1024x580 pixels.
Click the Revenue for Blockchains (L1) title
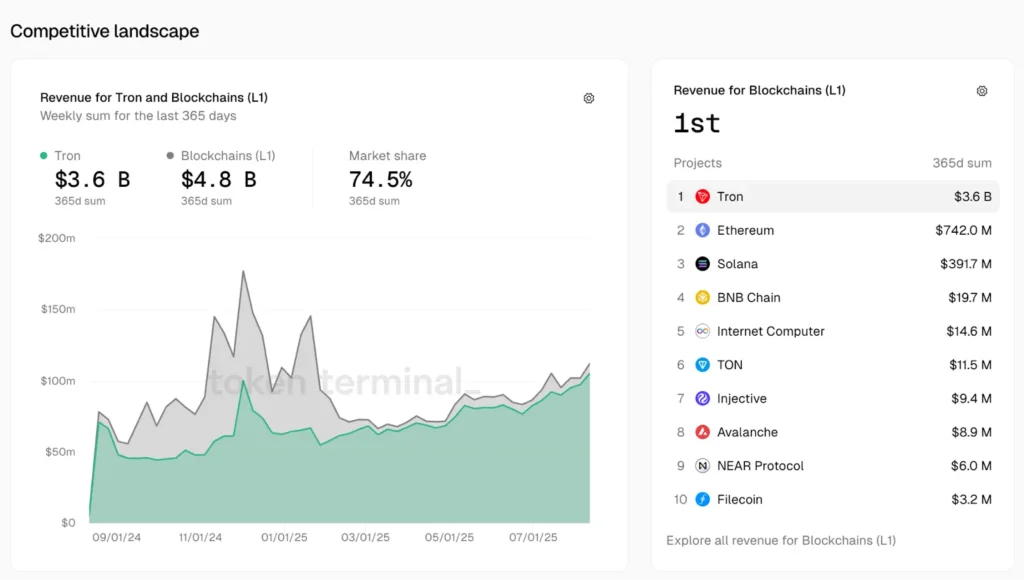coord(760,90)
